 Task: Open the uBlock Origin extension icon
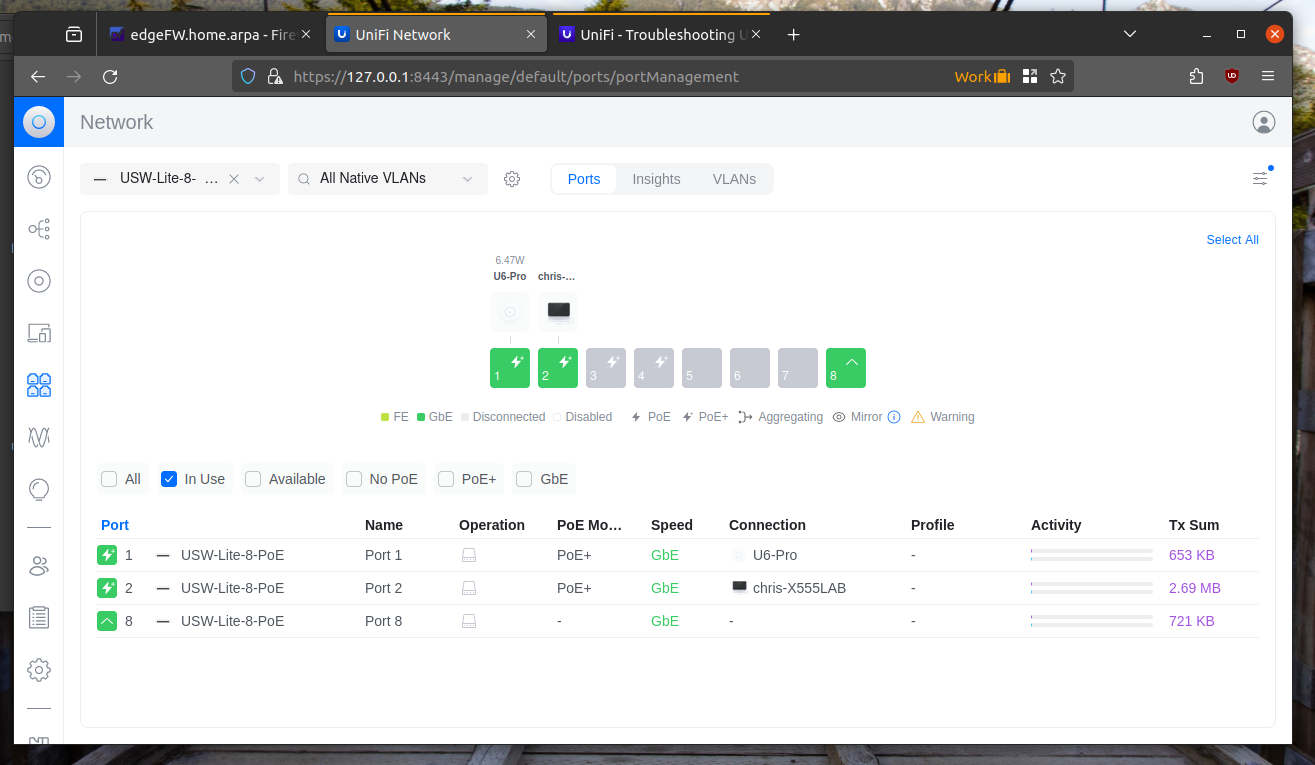[1232, 76]
